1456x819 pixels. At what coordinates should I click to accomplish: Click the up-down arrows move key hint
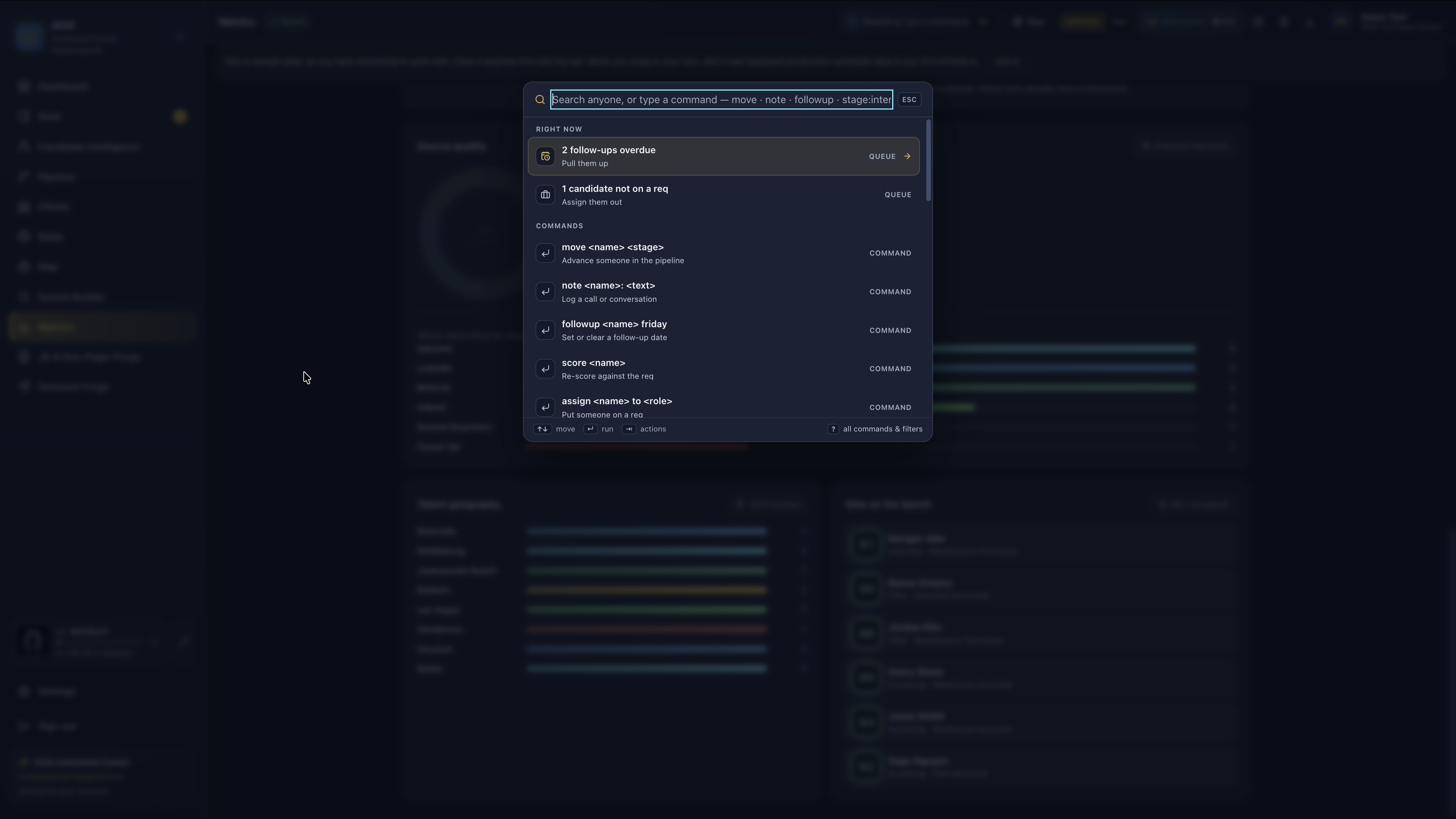coord(542,429)
